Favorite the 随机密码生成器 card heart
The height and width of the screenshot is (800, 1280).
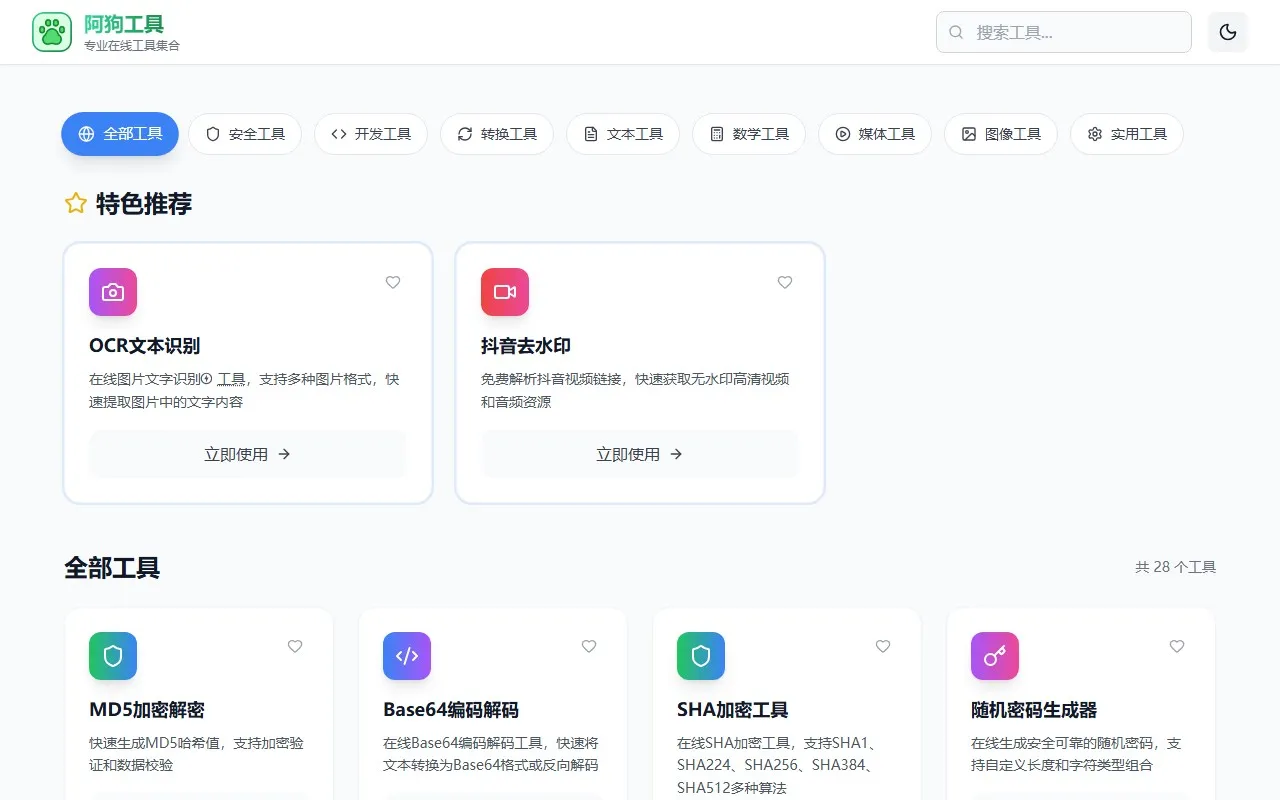(1176, 647)
